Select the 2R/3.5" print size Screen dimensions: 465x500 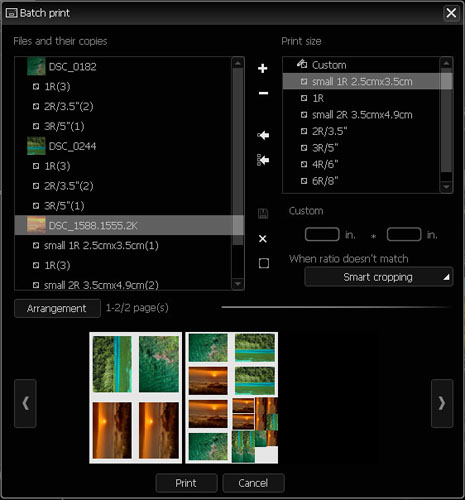(x=361, y=131)
